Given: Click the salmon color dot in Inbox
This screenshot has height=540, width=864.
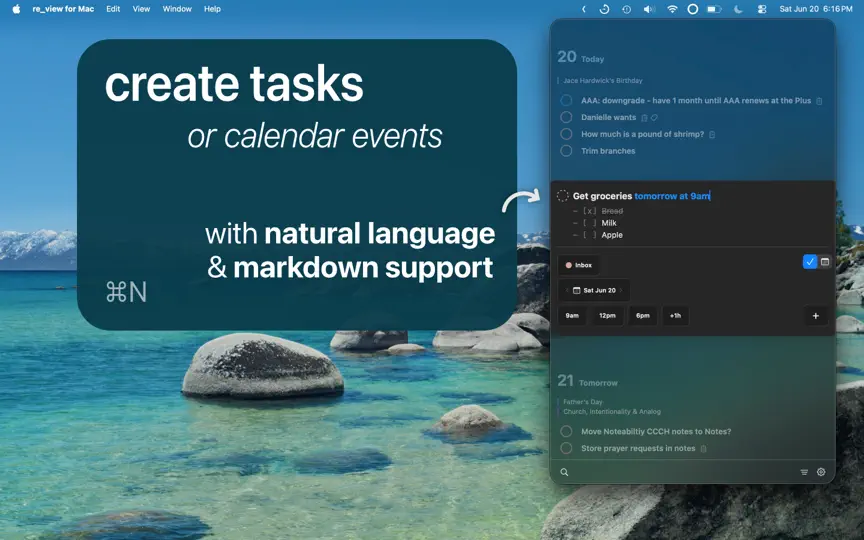Looking at the screenshot, I should click(x=569, y=265).
